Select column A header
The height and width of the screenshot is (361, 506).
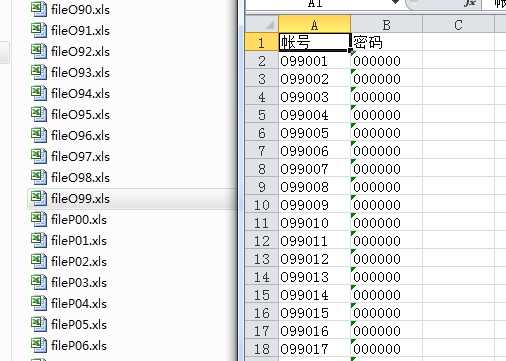pos(315,24)
